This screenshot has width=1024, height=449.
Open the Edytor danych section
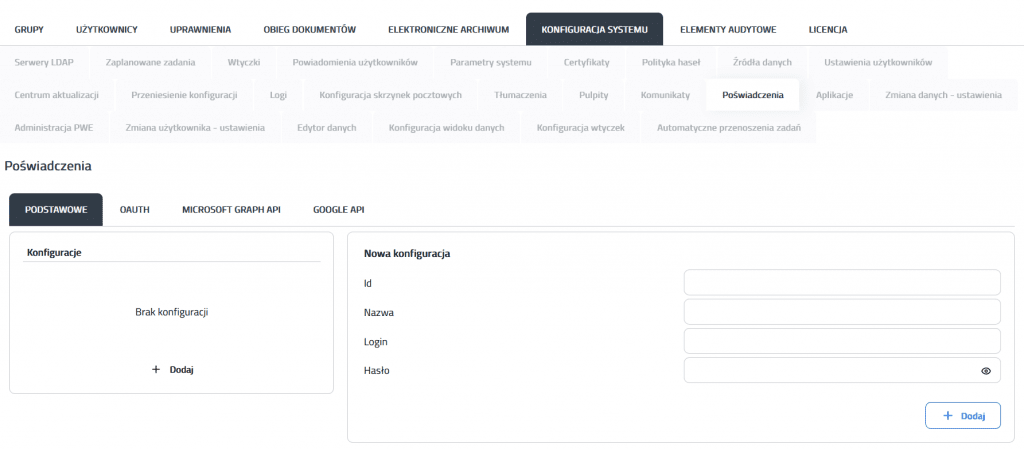[327, 127]
